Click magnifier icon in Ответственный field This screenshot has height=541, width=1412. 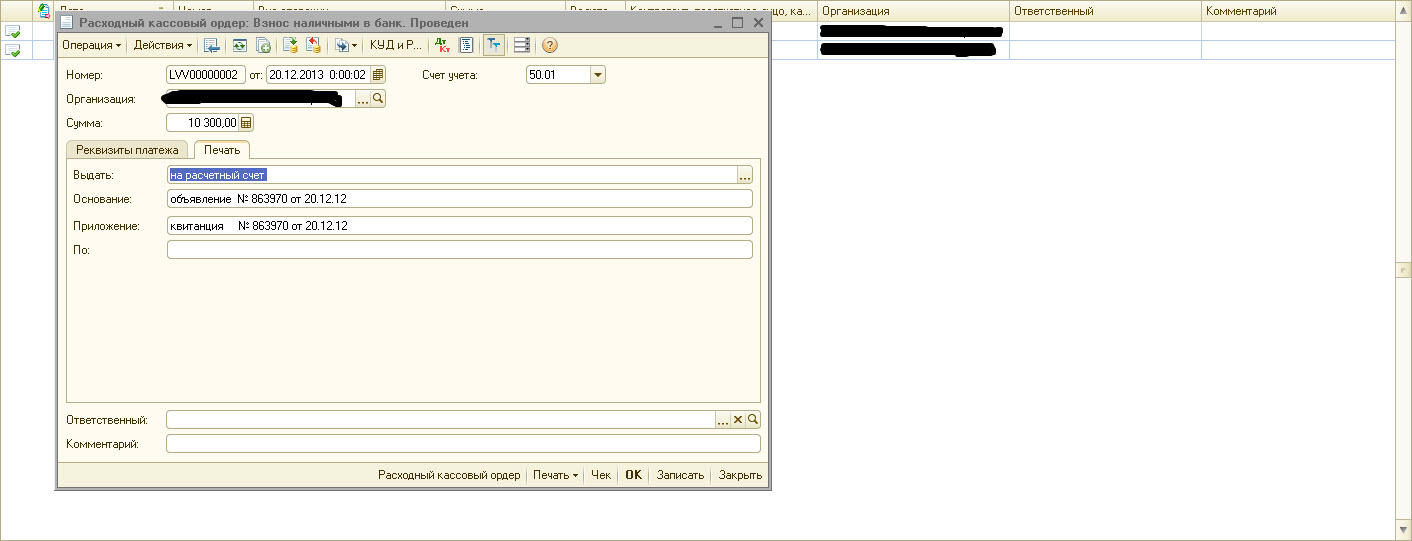click(753, 420)
